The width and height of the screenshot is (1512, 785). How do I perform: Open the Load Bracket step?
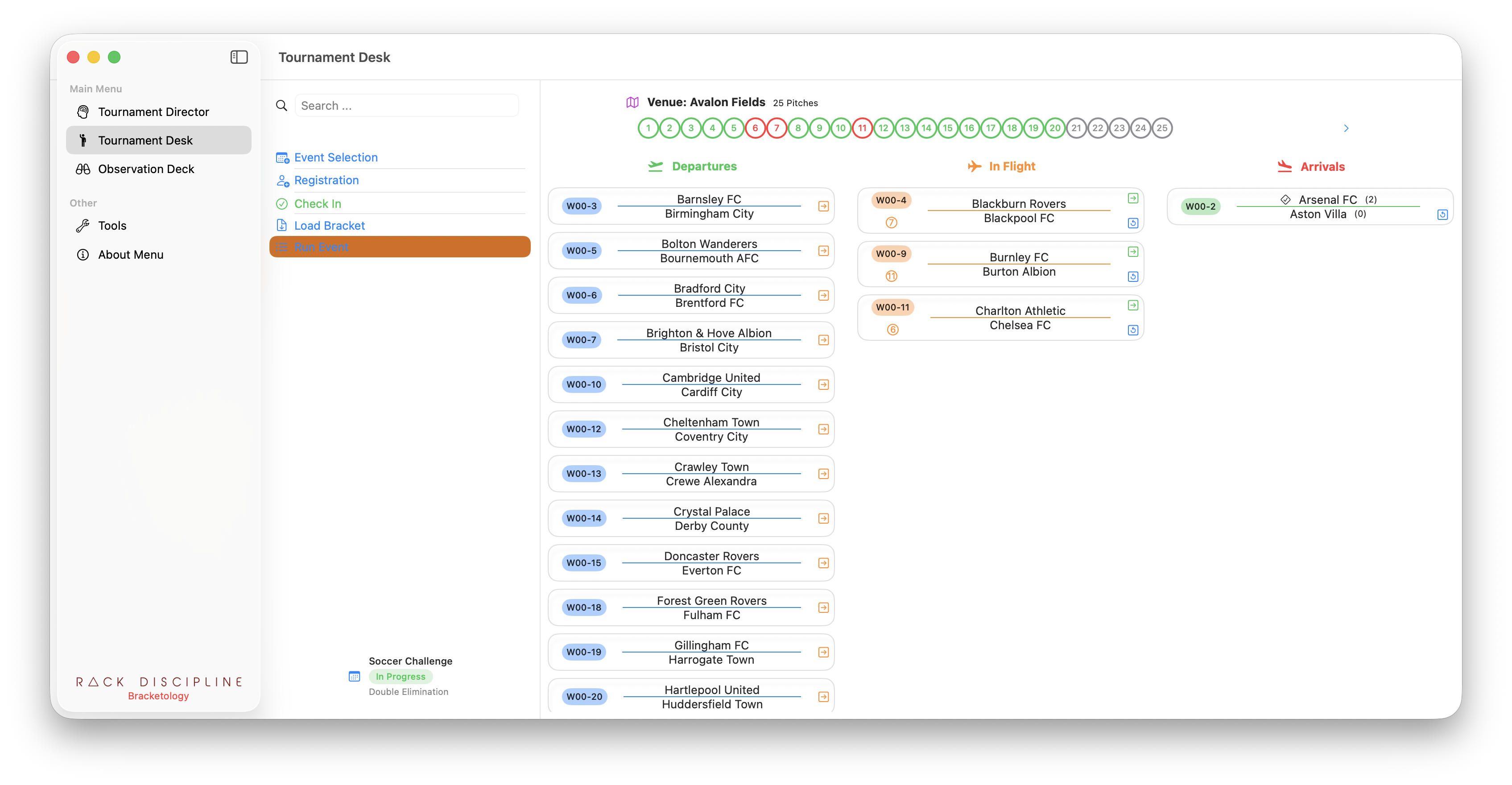[x=329, y=225]
